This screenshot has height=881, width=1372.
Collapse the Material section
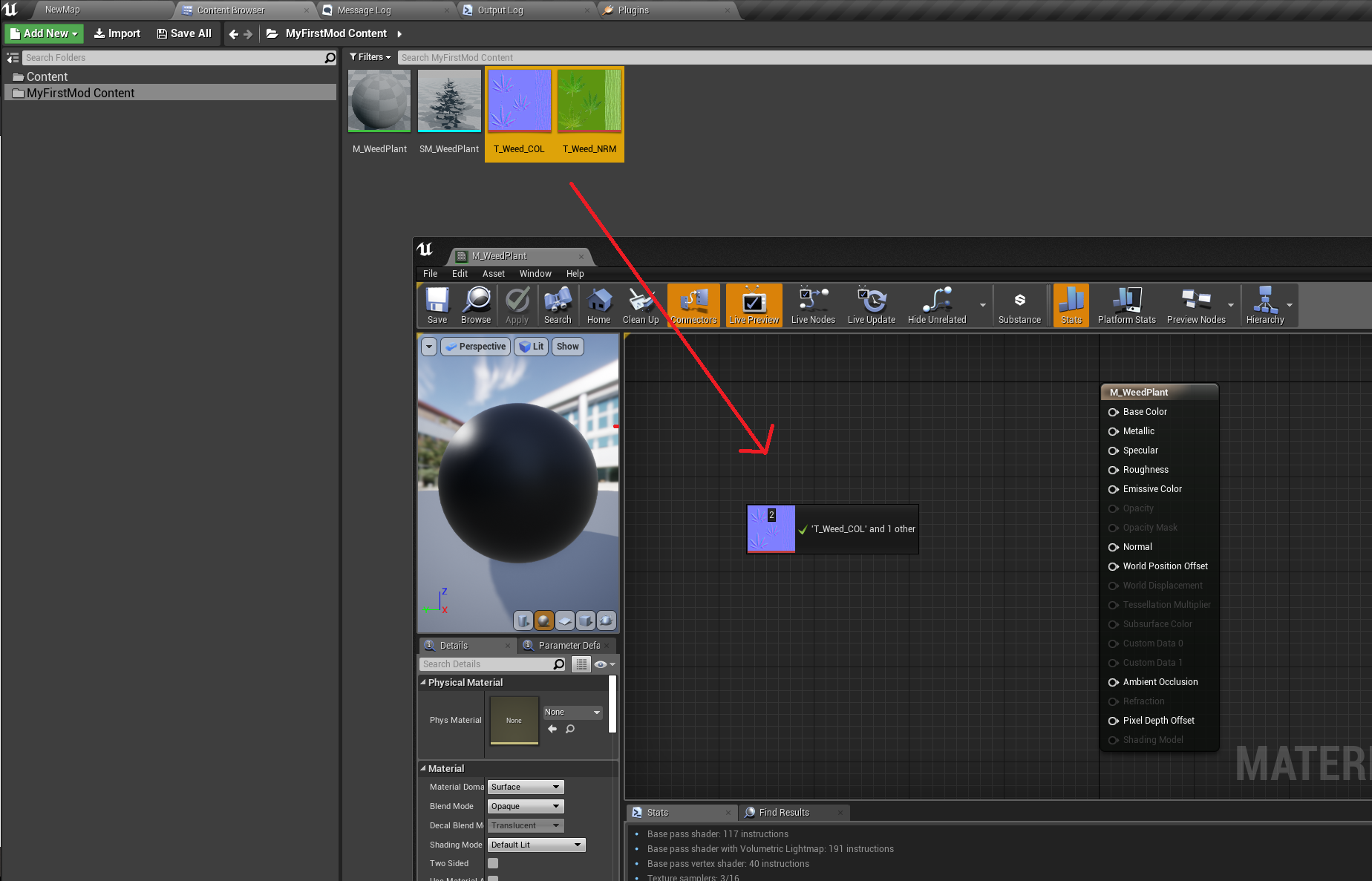[423, 768]
